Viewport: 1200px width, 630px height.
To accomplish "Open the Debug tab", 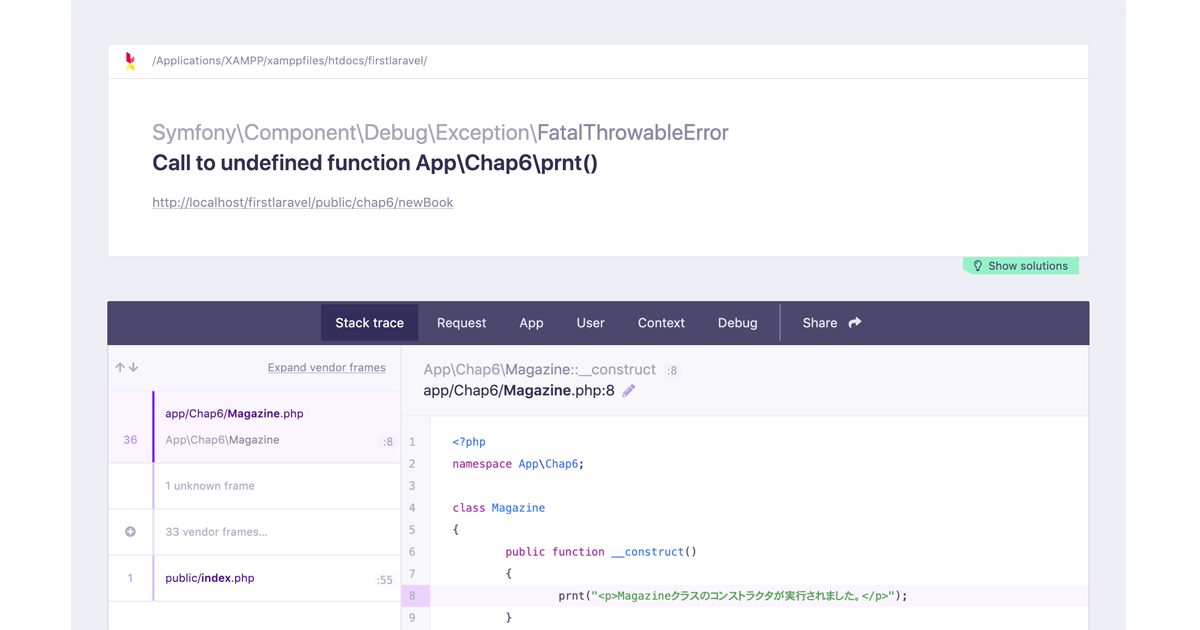I will pos(737,323).
